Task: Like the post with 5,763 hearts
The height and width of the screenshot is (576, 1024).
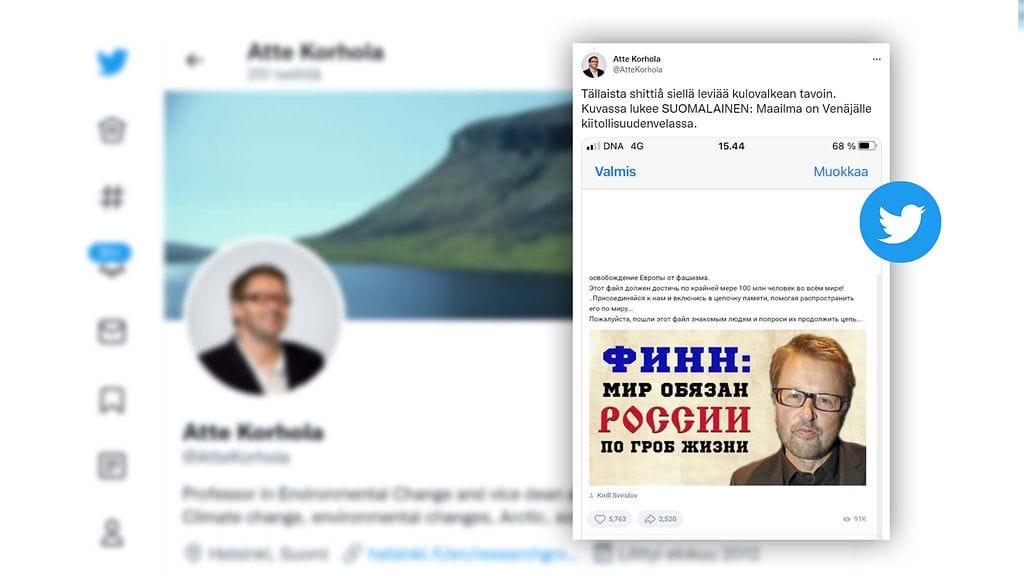Action: coord(610,519)
